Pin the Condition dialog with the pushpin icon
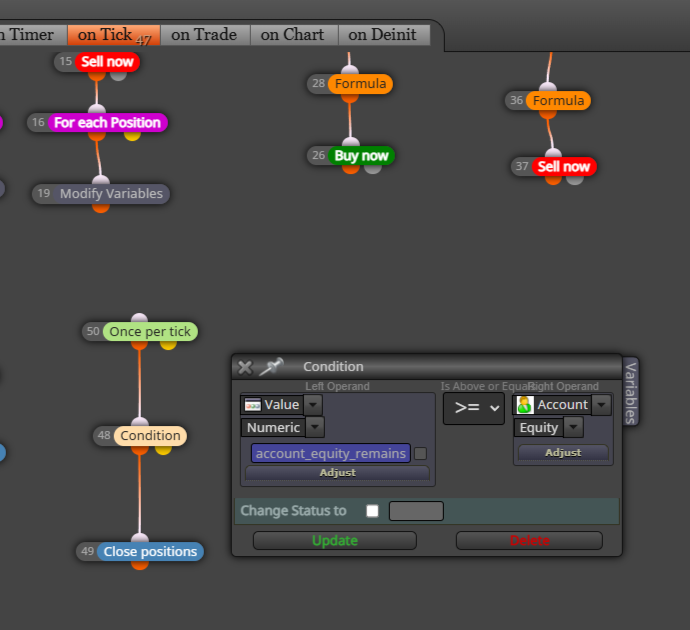 pyautogui.click(x=272, y=366)
